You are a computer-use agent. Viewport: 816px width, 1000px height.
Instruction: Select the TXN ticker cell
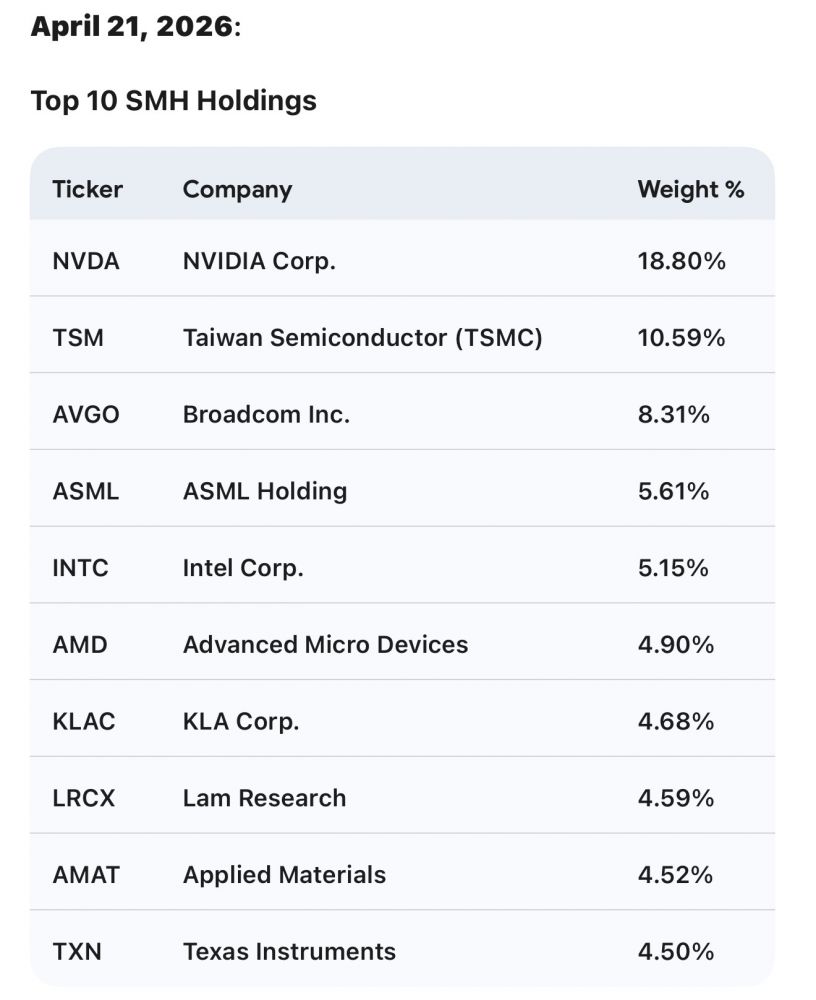76,951
